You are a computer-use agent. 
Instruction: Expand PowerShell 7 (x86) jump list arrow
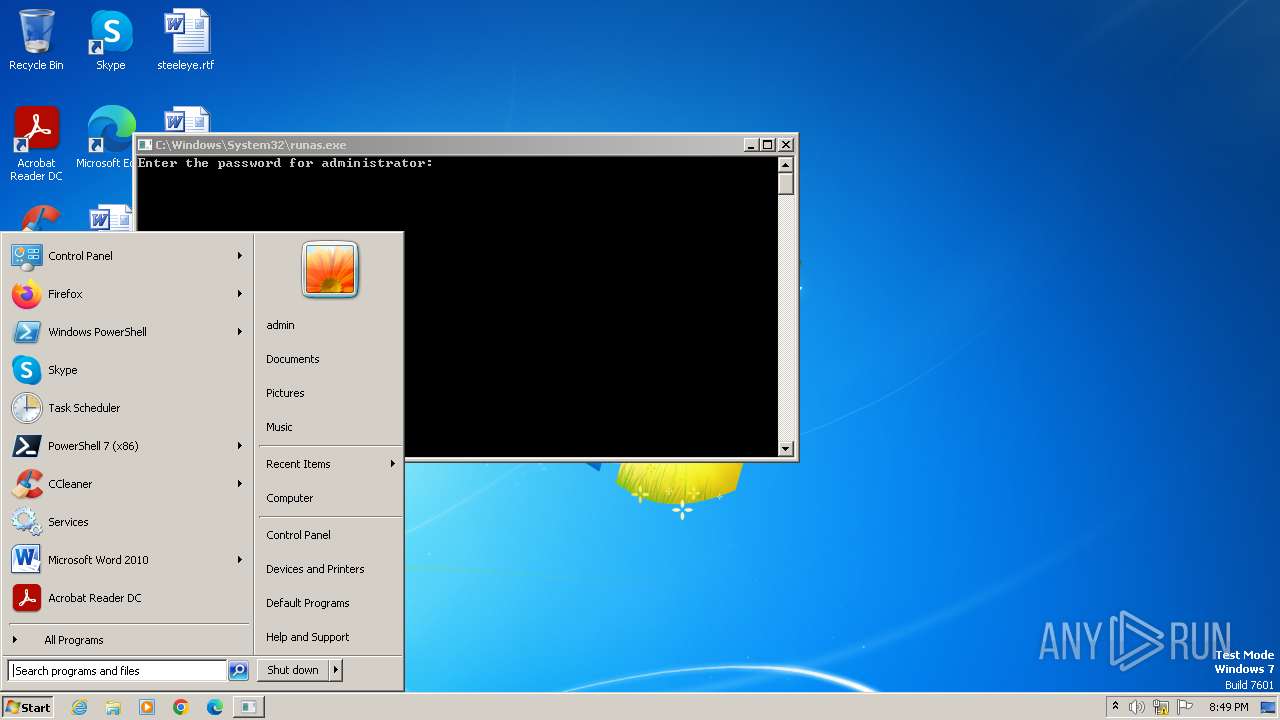coord(240,446)
